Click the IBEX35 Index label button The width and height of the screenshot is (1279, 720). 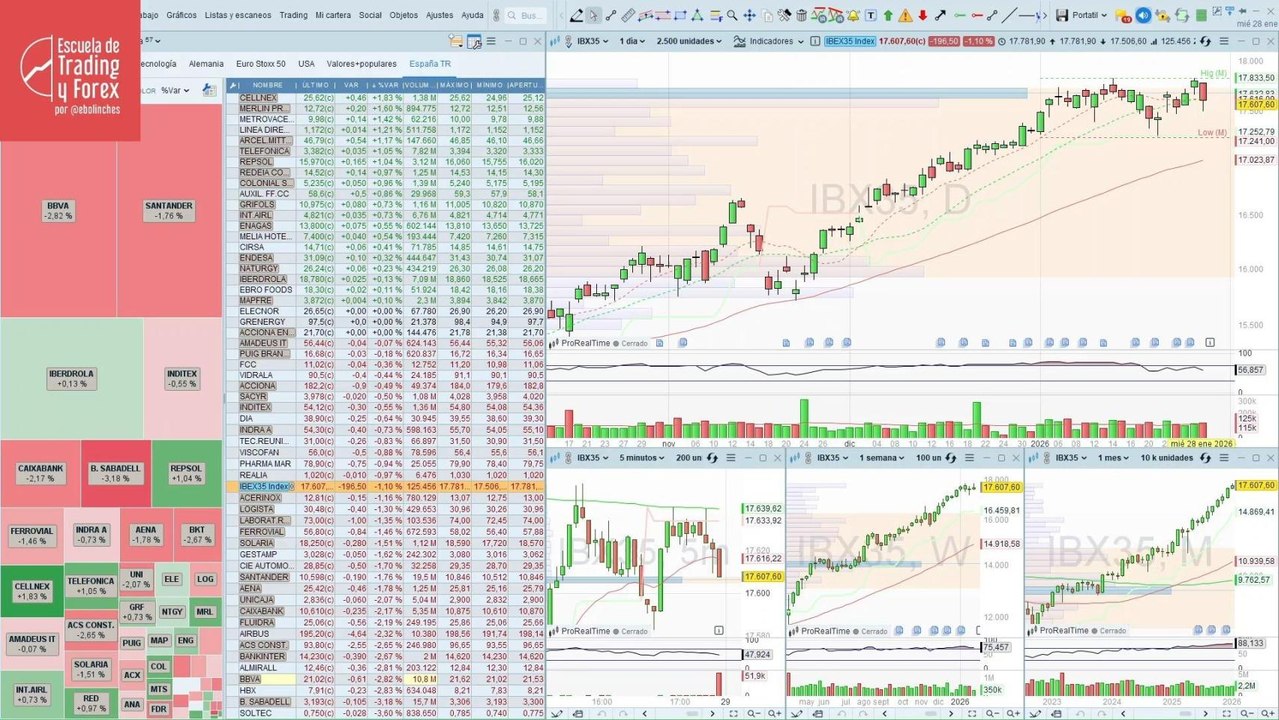coord(851,41)
